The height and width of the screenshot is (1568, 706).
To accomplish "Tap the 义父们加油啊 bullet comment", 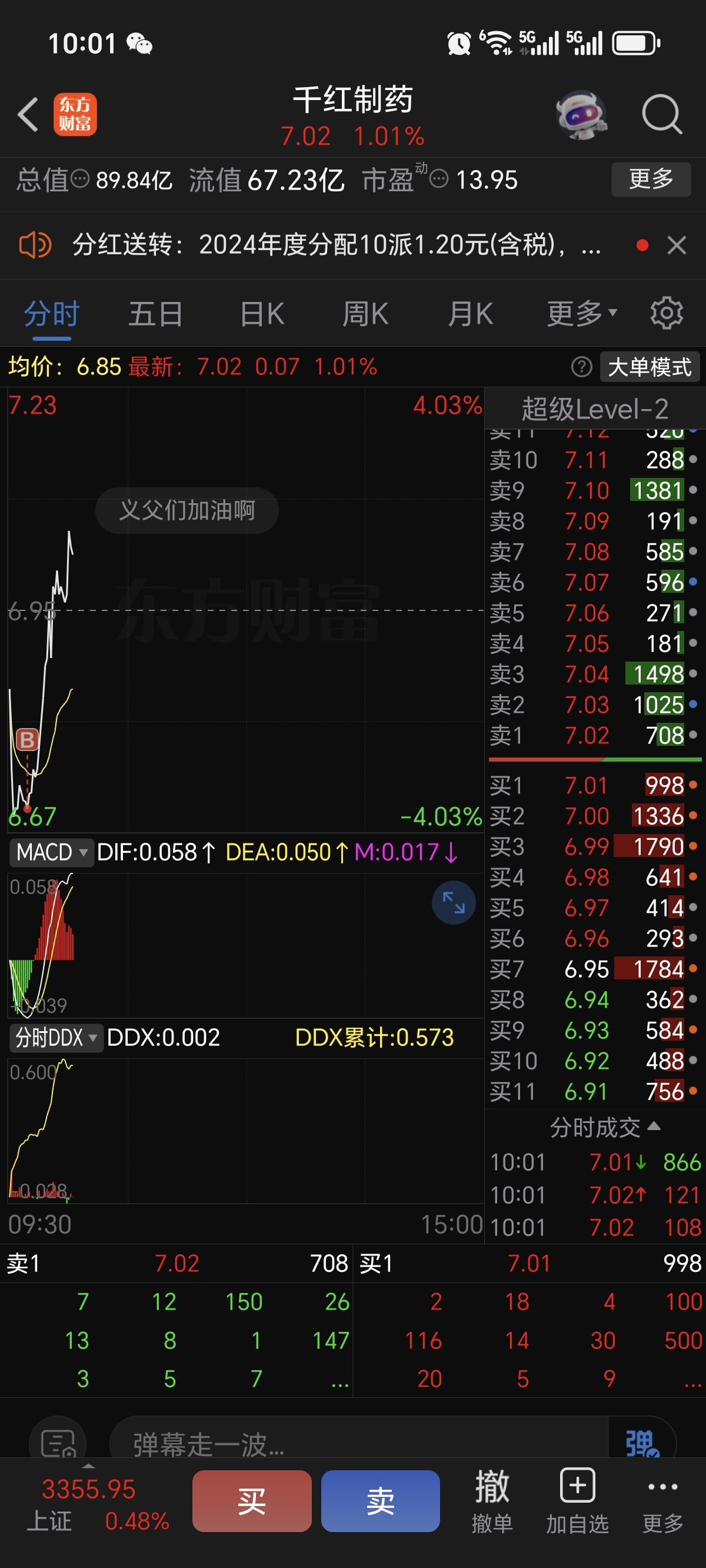I will pos(187,510).
